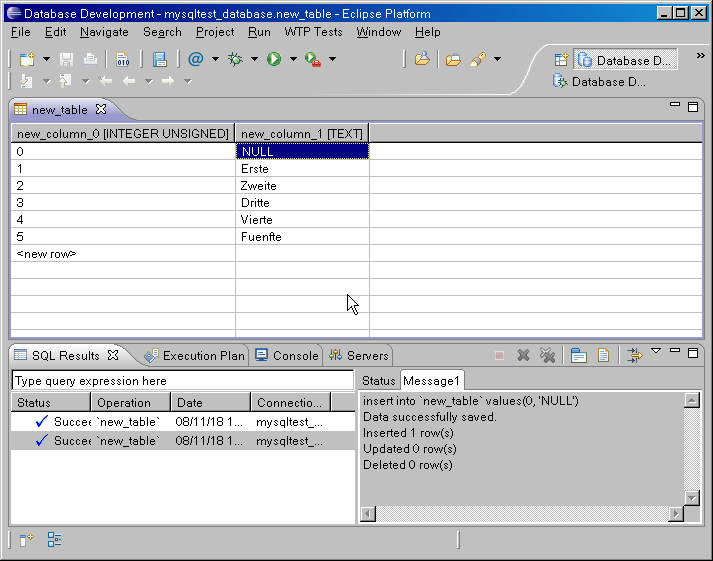Click the green Run button icon
Screen dimensions: 713x561
tap(274, 60)
